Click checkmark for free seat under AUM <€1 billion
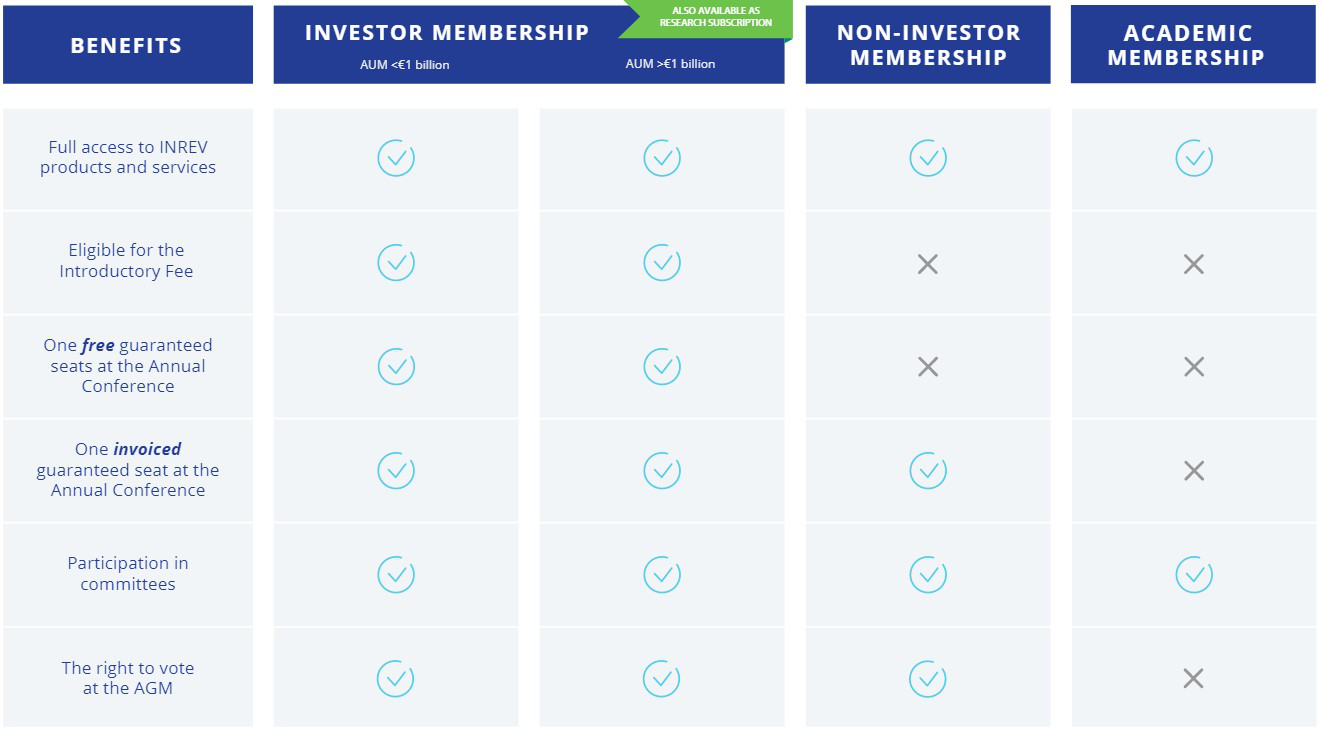The image size is (1323, 731). pyautogui.click(x=396, y=366)
